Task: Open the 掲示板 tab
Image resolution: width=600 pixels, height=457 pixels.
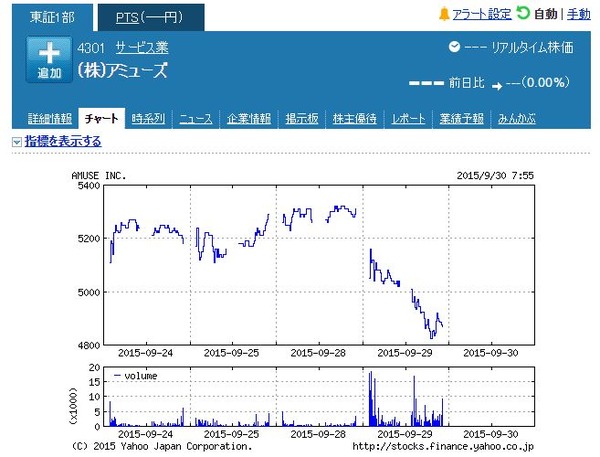Action: (302, 119)
